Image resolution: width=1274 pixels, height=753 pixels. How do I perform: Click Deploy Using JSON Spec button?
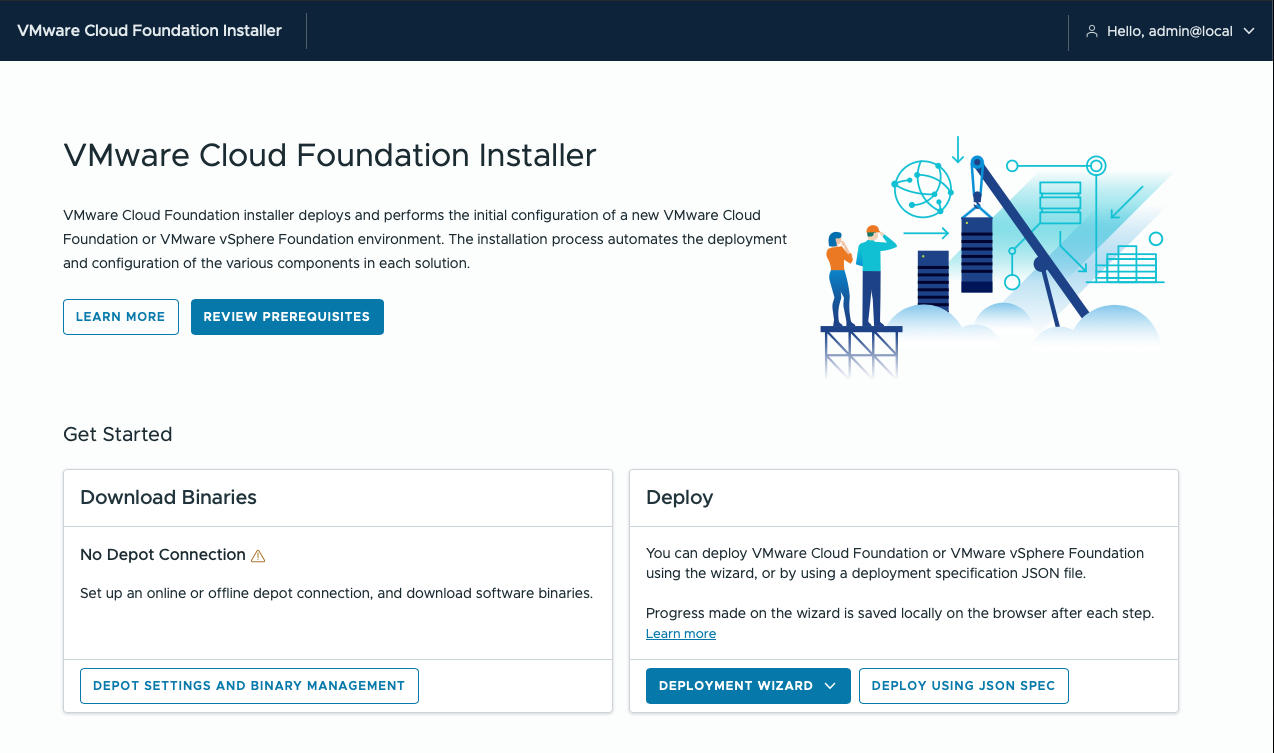(964, 686)
